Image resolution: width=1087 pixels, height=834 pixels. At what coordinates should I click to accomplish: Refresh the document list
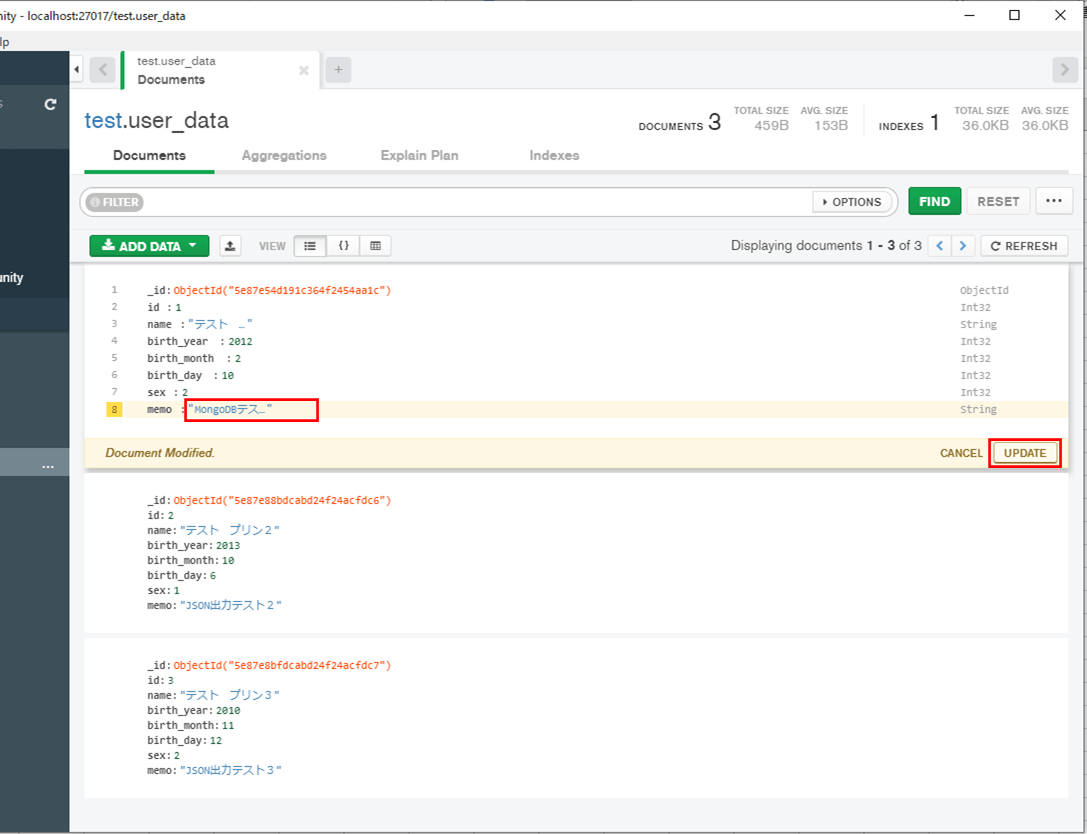pos(1023,245)
